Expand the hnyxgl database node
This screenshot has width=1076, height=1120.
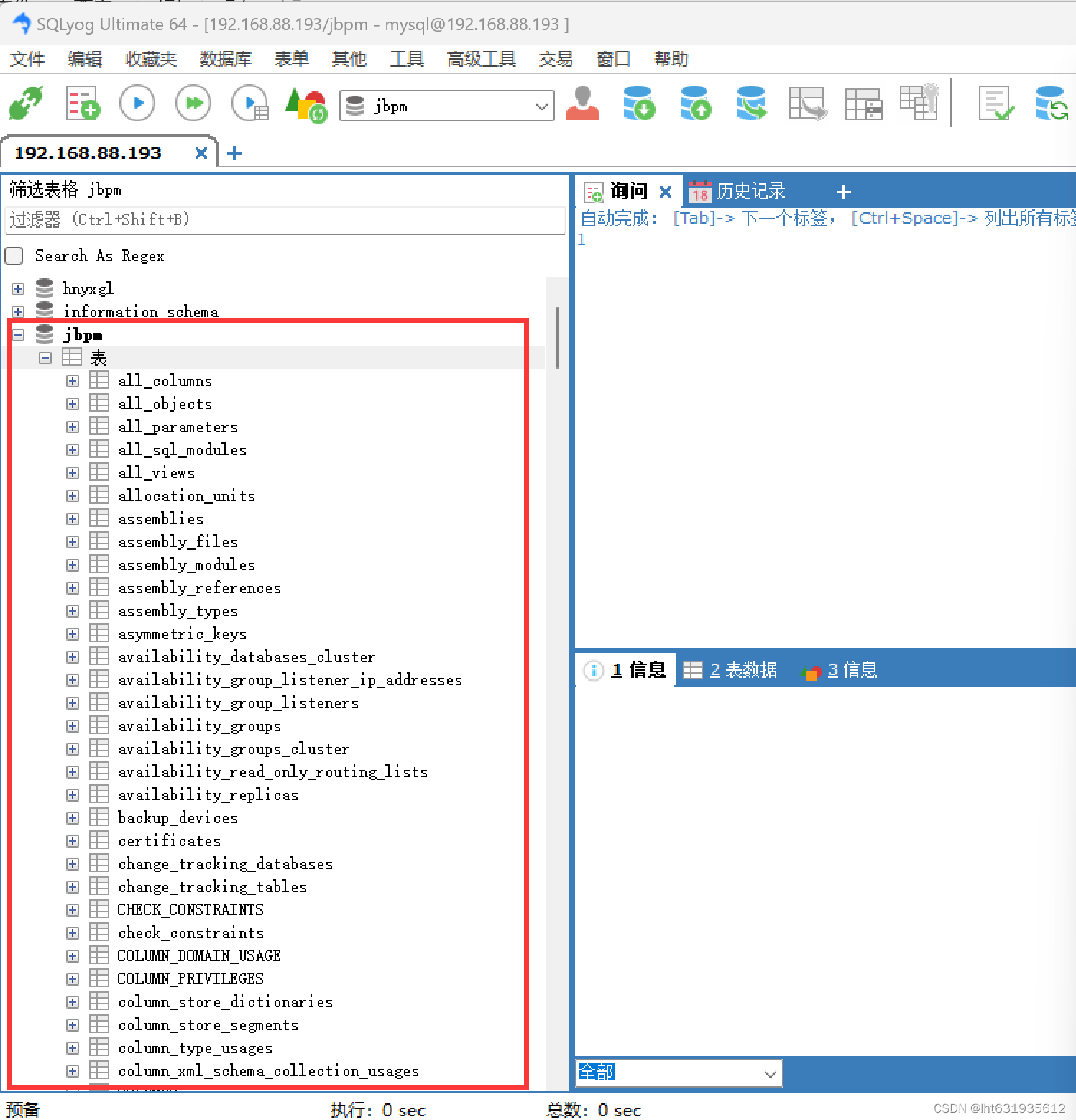click(x=17, y=288)
